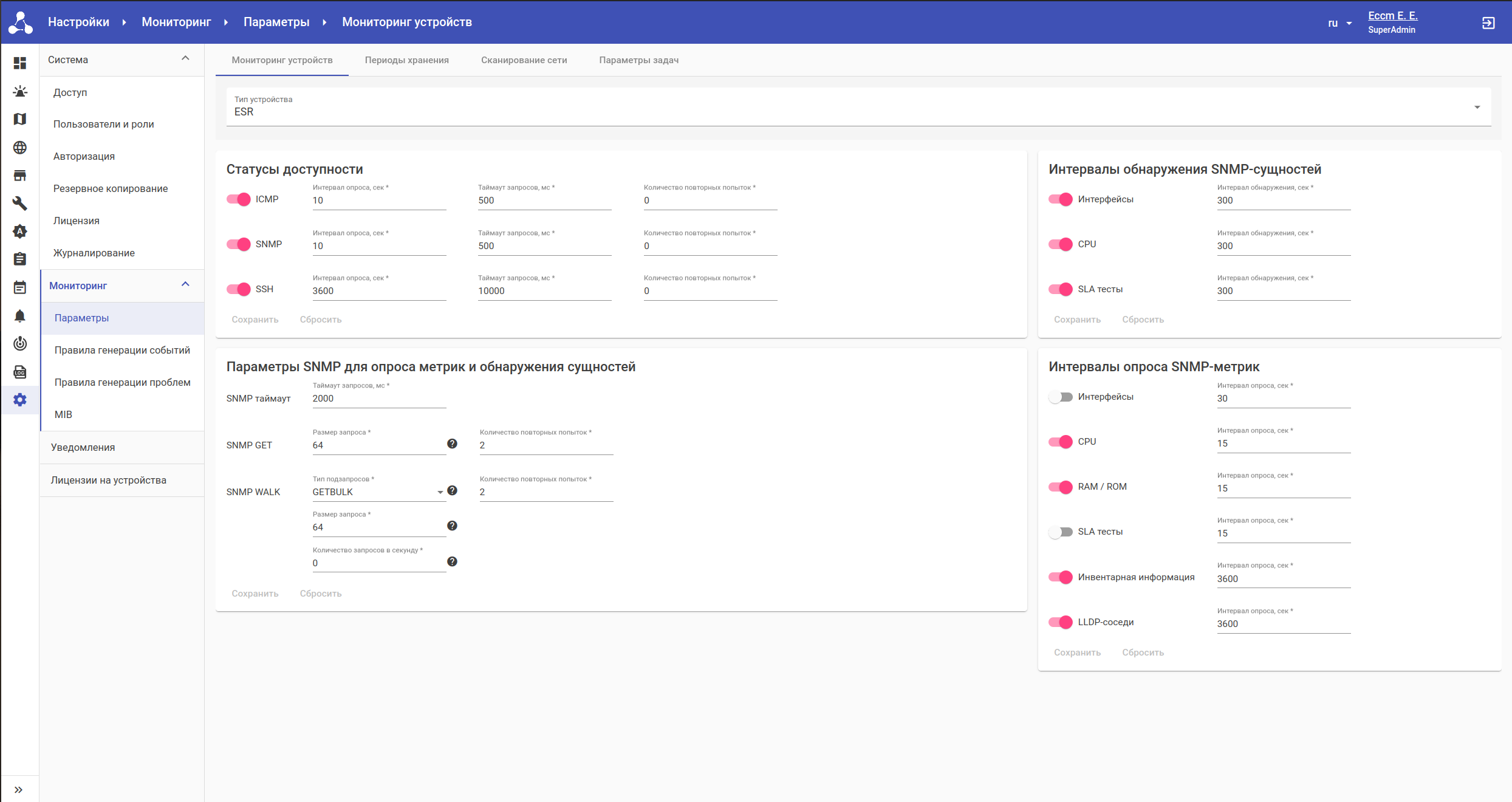The width and height of the screenshot is (1512, 802).
Task: Open the wrench tools sidebar icon
Action: coord(20,204)
